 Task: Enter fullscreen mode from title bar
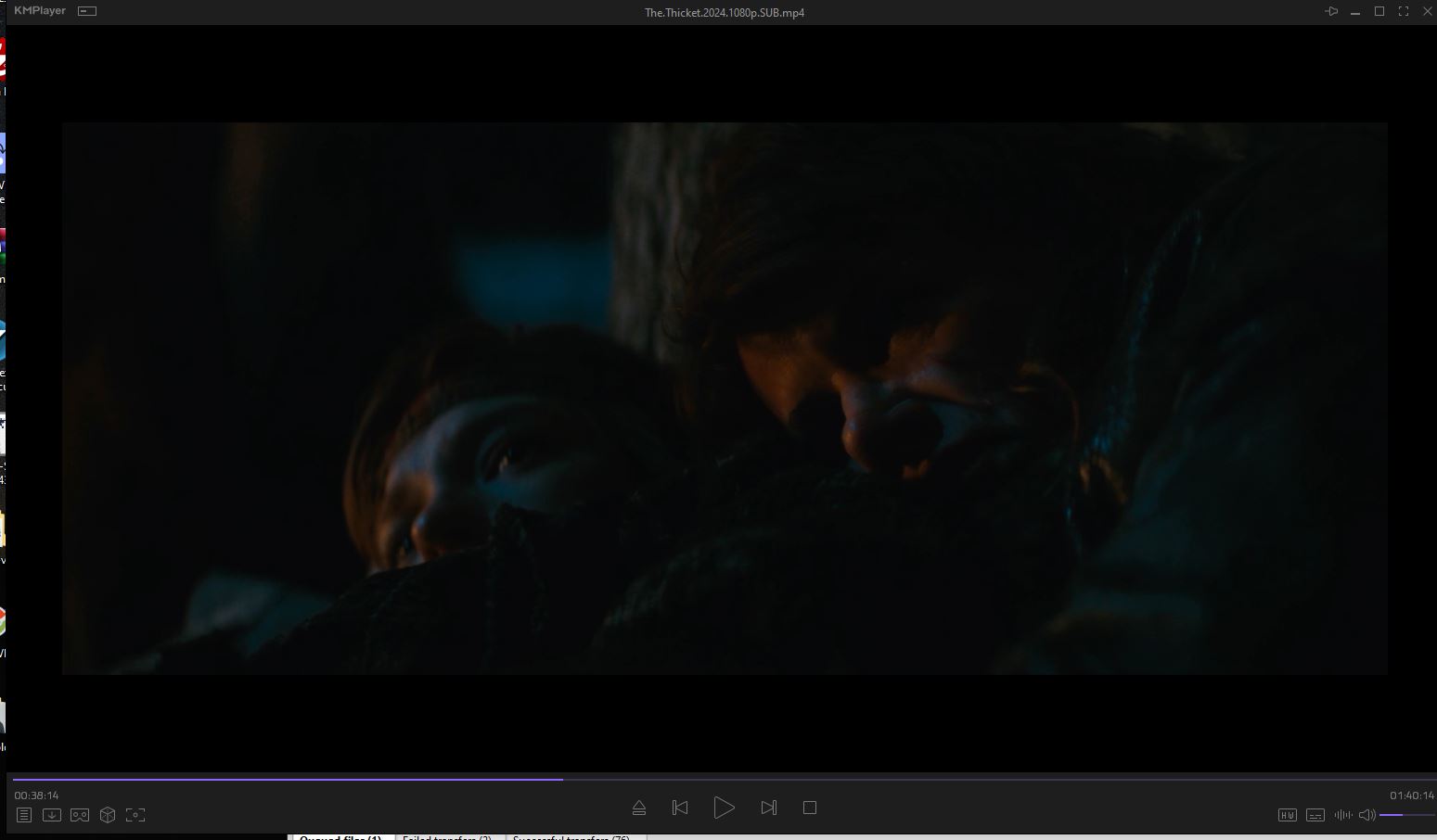click(x=1404, y=11)
